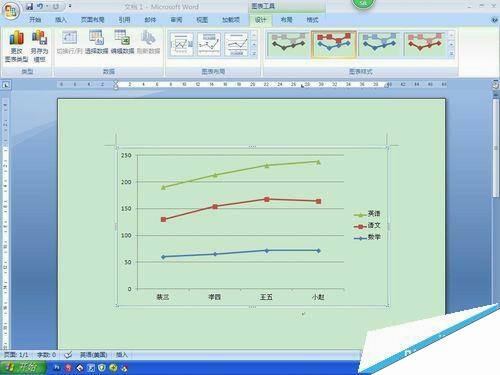Image resolution: width=500 pixels, height=375 pixels.
Task: Click spelling check icon in status bar
Action: pos(68,355)
